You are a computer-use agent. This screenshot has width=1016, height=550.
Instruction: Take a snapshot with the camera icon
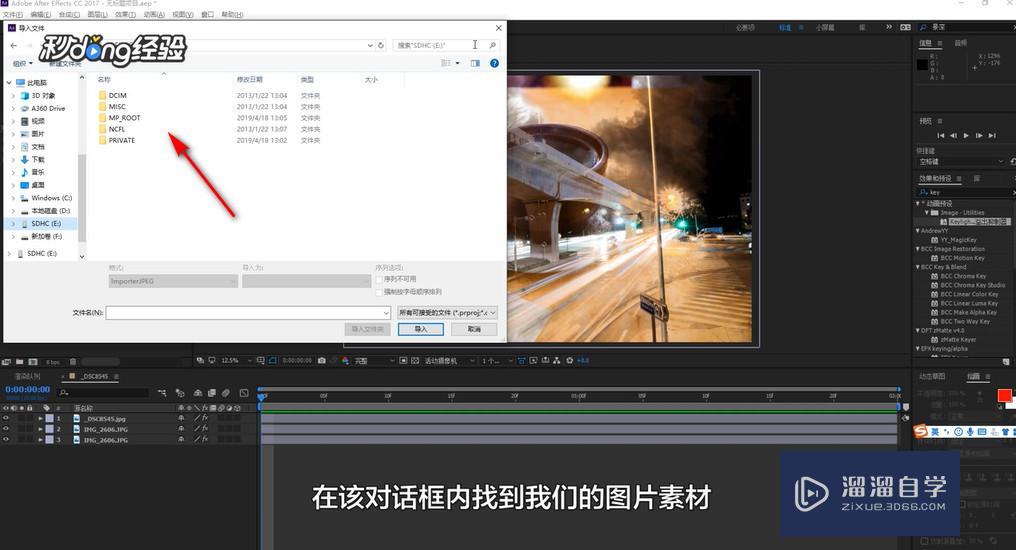point(321,360)
